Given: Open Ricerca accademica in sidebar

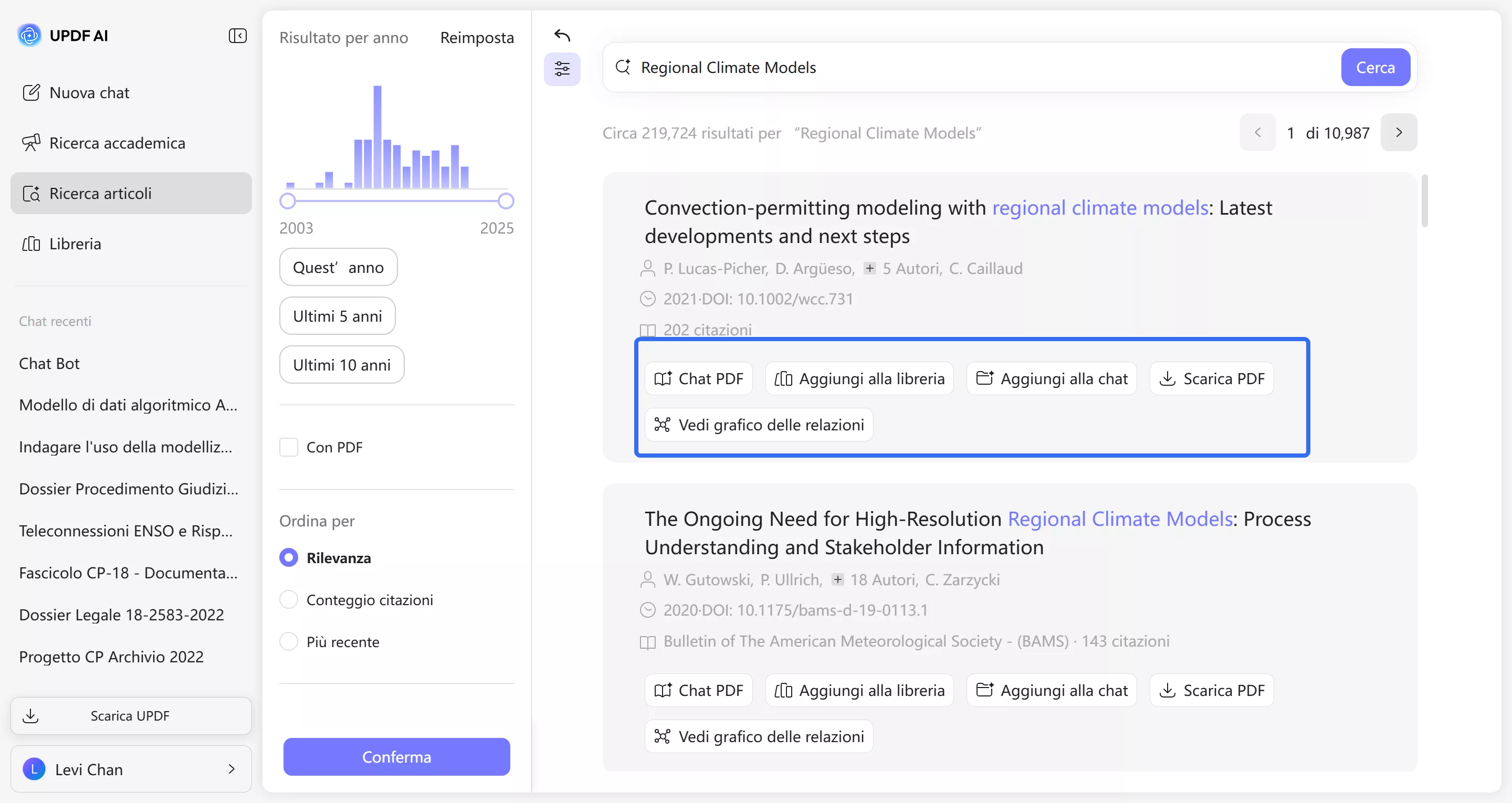Looking at the screenshot, I should 117,143.
